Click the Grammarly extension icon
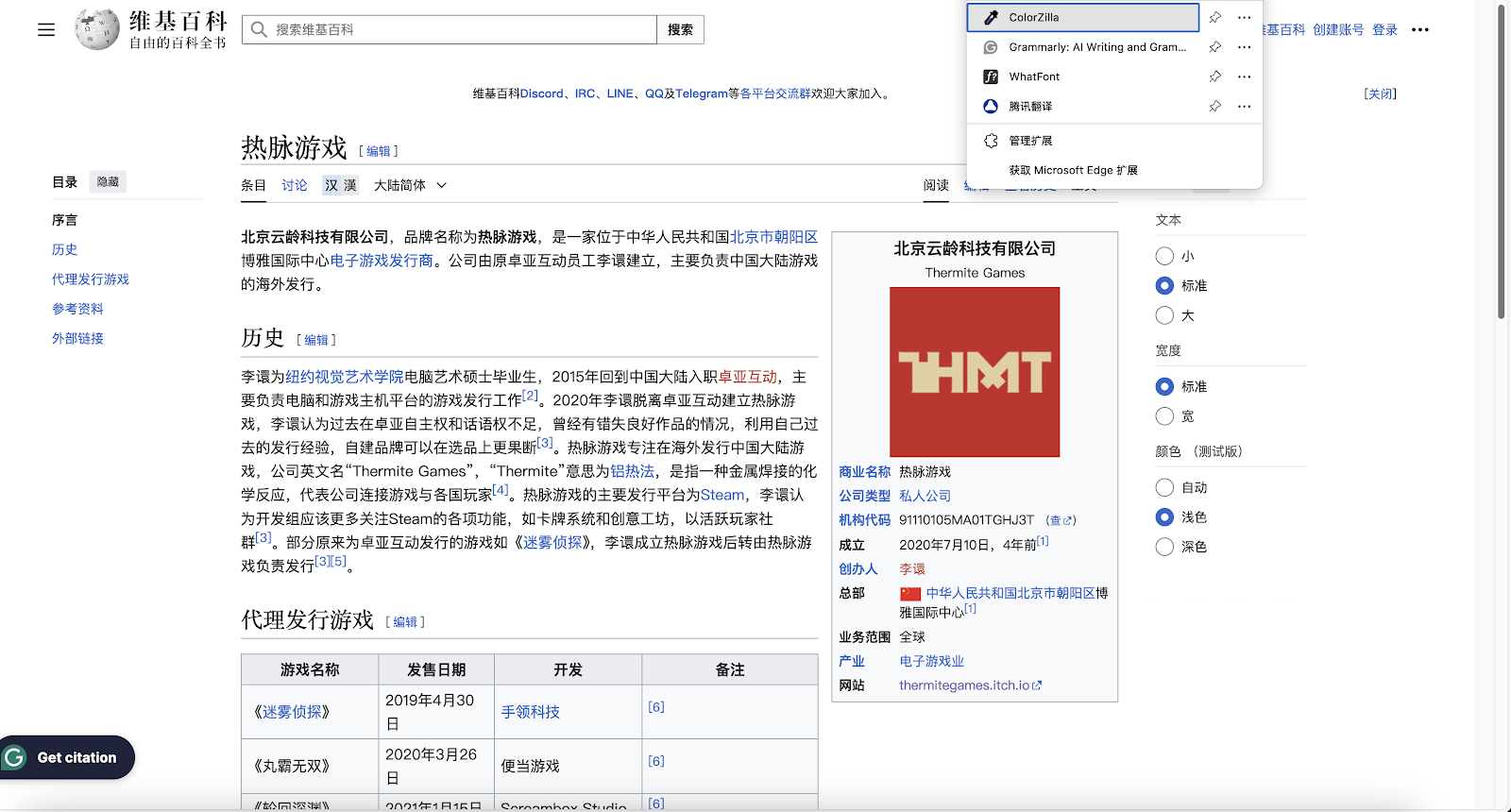 click(991, 47)
